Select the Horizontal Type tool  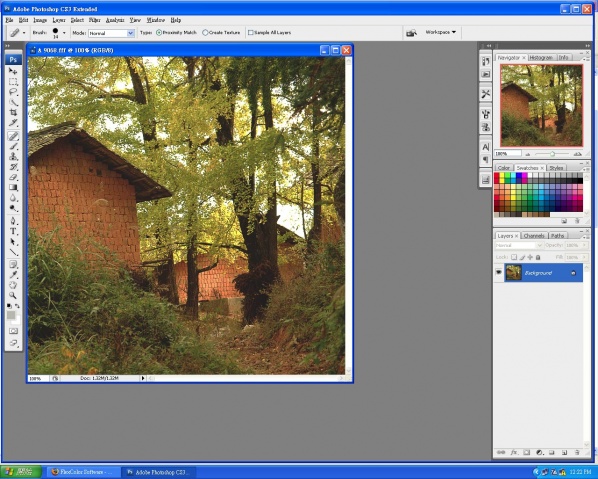[13, 231]
